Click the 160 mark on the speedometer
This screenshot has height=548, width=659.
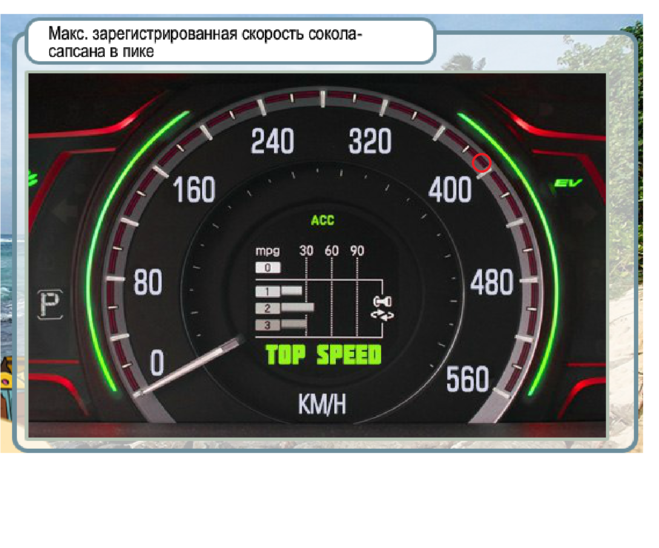click(194, 189)
